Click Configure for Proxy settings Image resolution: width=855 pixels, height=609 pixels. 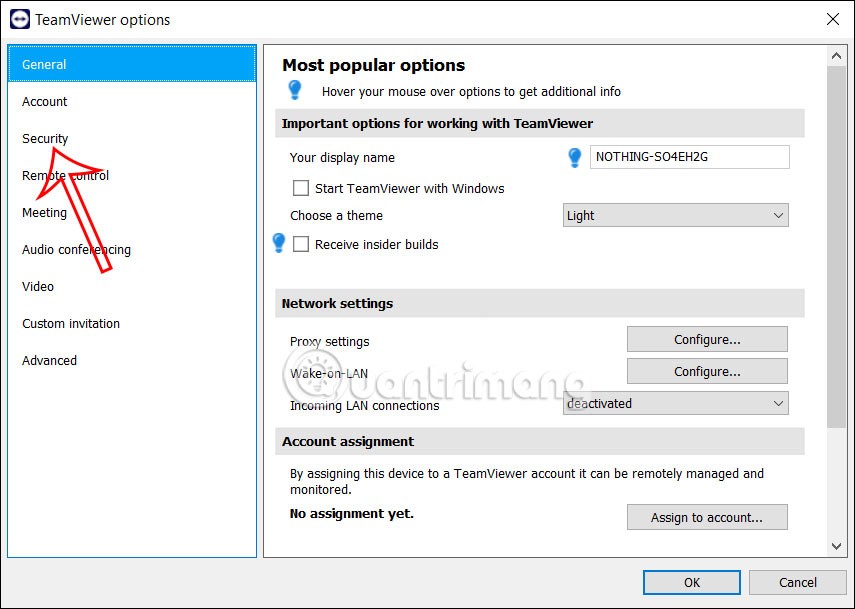707,339
